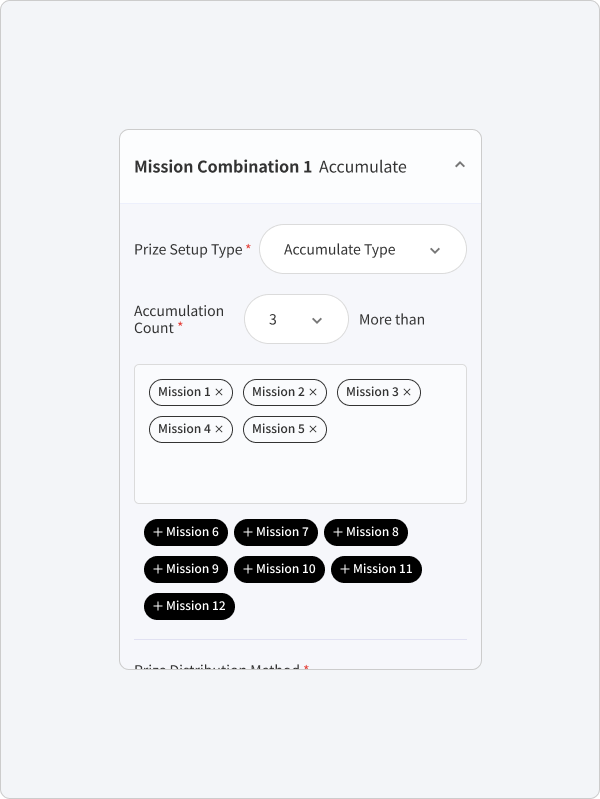Screen dimensions: 600x799
Task: Remove Mission 4 via its x icon
Action: tap(219, 430)
